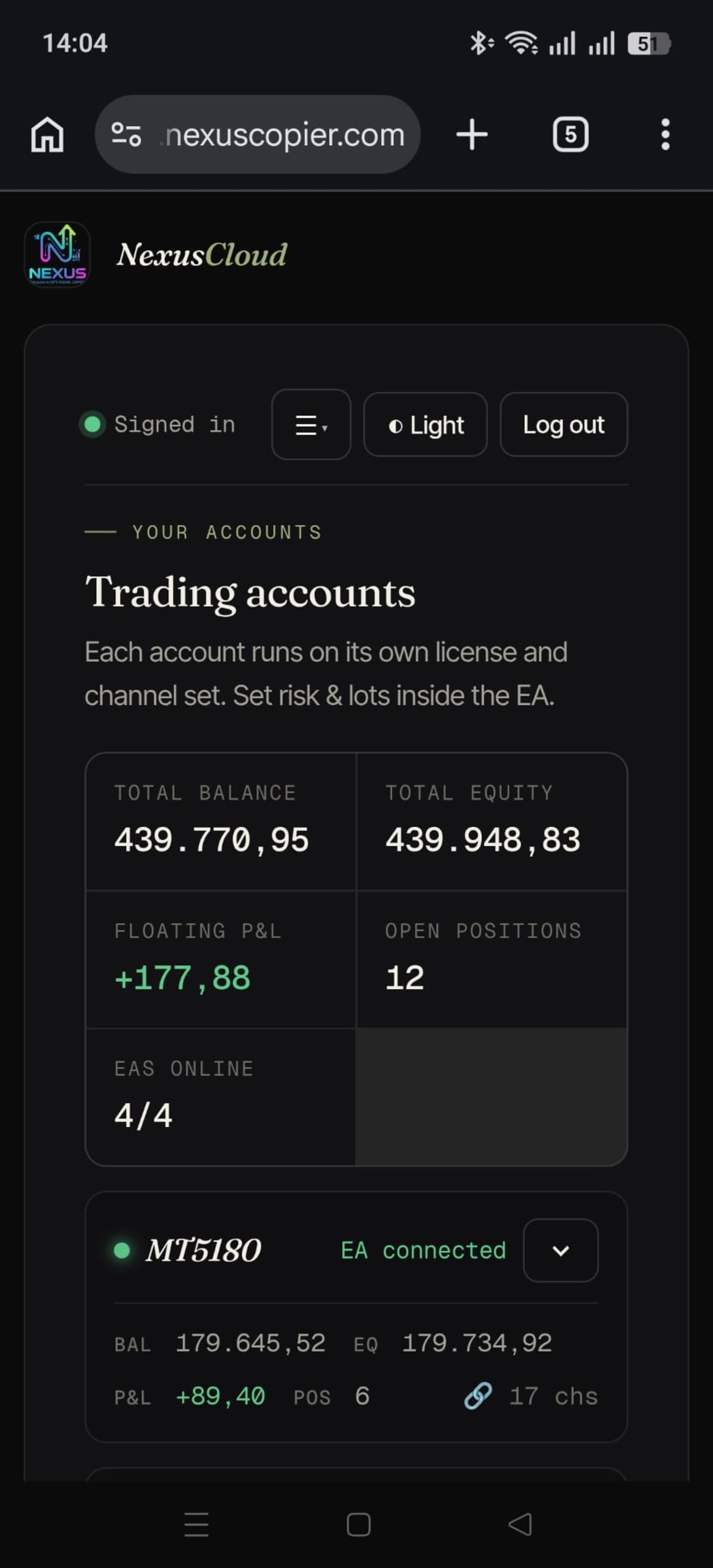Click the Nexus logo icon
Viewport: 713px width, 1568px height.
pos(57,254)
